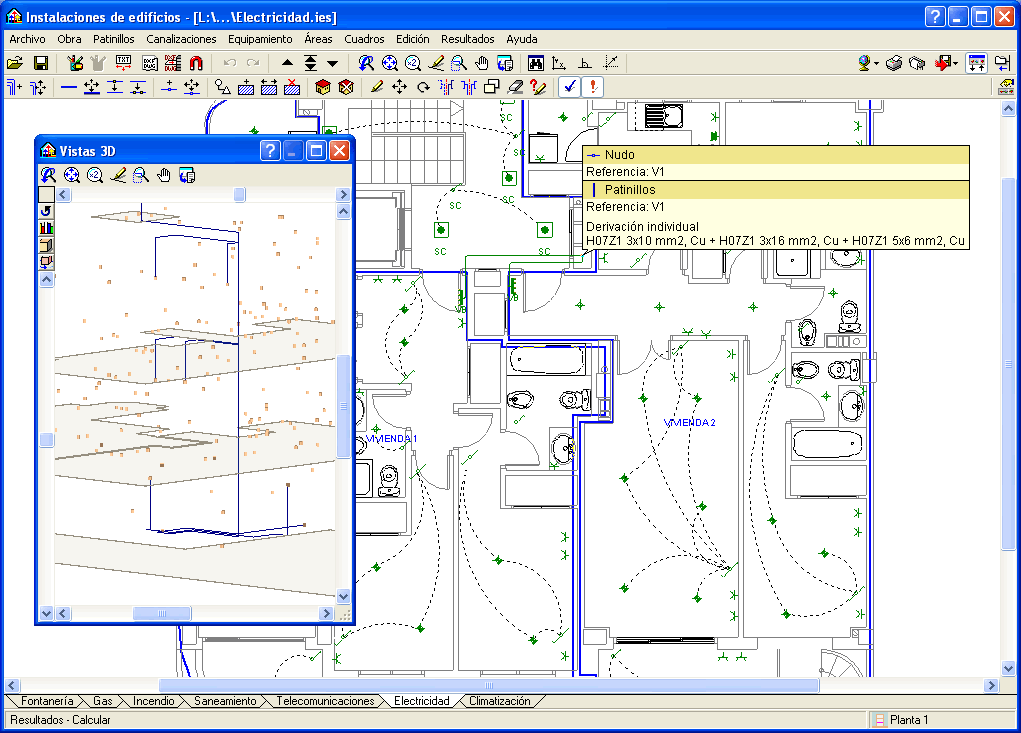Viewport: 1021px width, 733px height.
Task: Click the rotate circular arrow icon
Action: [x=423, y=87]
